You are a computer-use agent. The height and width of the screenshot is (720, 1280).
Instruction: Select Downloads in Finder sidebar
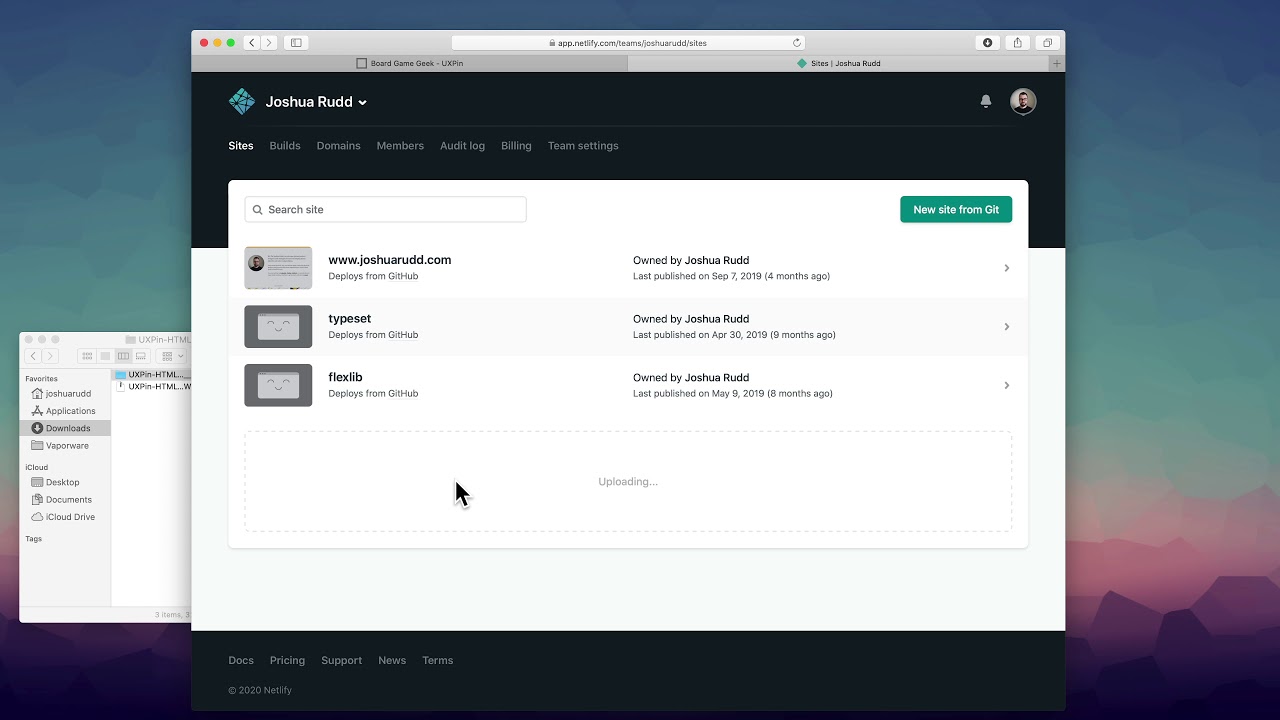point(65,428)
